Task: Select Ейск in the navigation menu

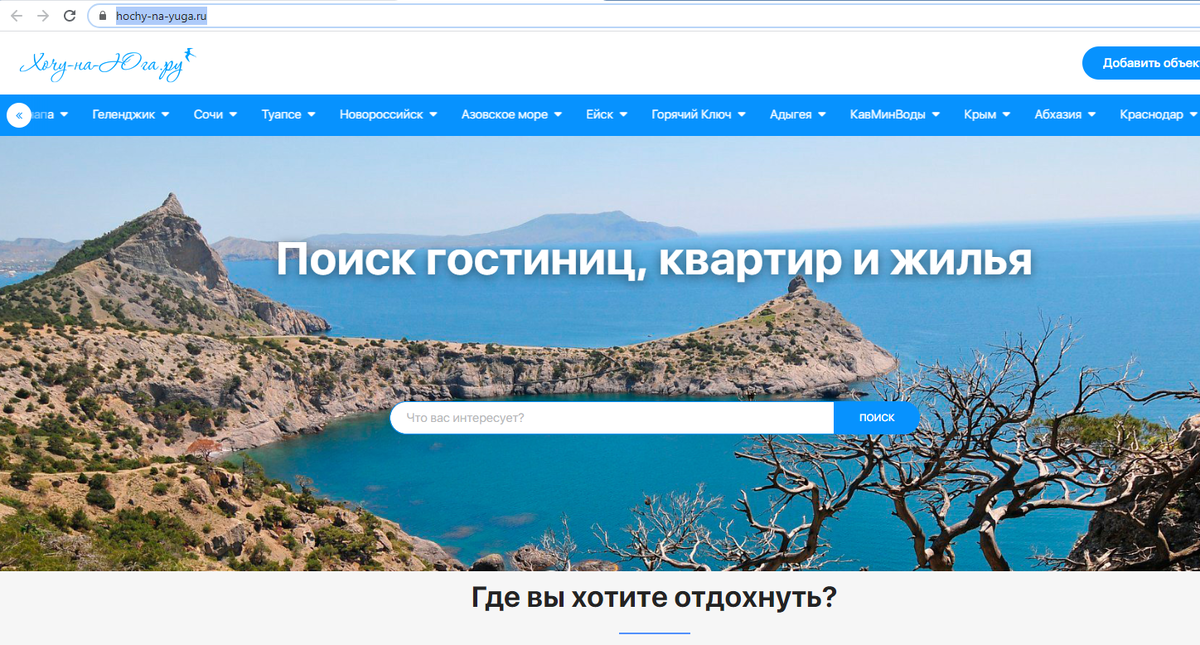Action: [x=606, y=113]
